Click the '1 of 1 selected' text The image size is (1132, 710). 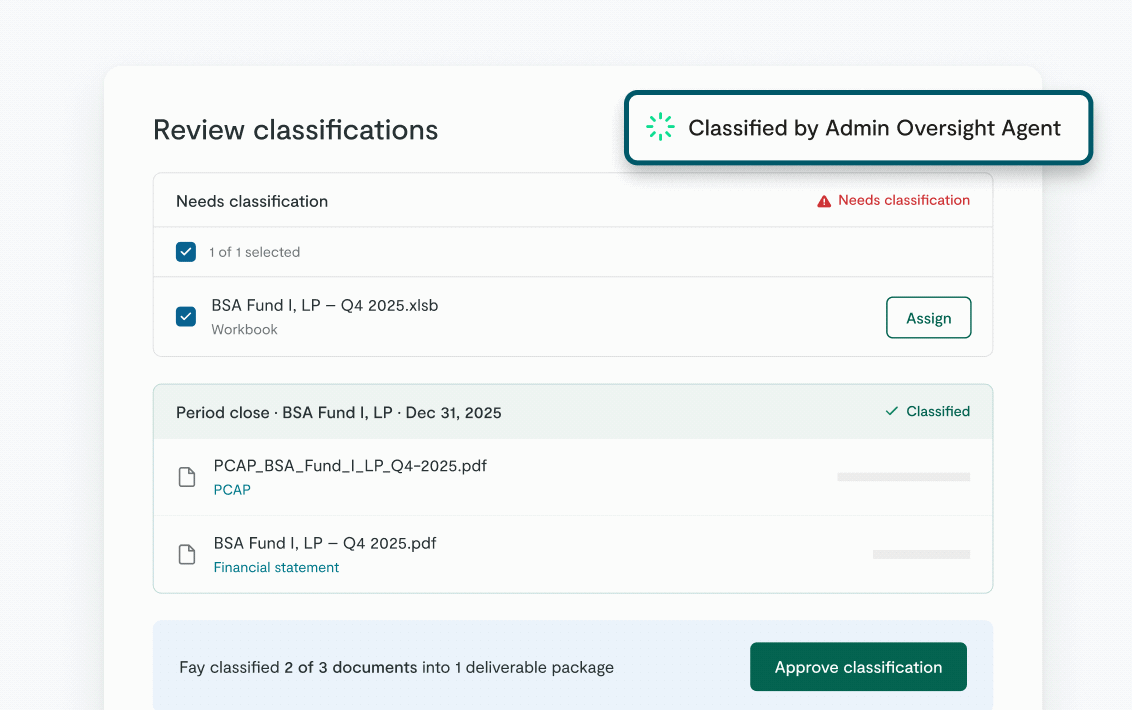pyautogui.click(x=254, y=252)
